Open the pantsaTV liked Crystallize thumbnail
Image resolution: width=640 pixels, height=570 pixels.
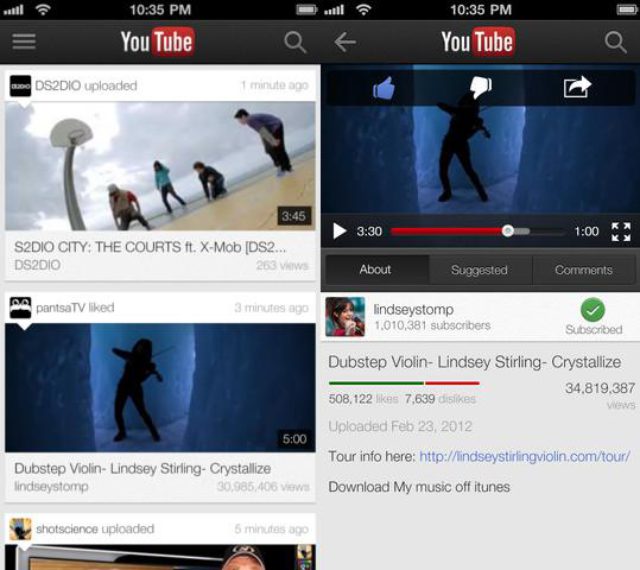(x=160, y=387)
